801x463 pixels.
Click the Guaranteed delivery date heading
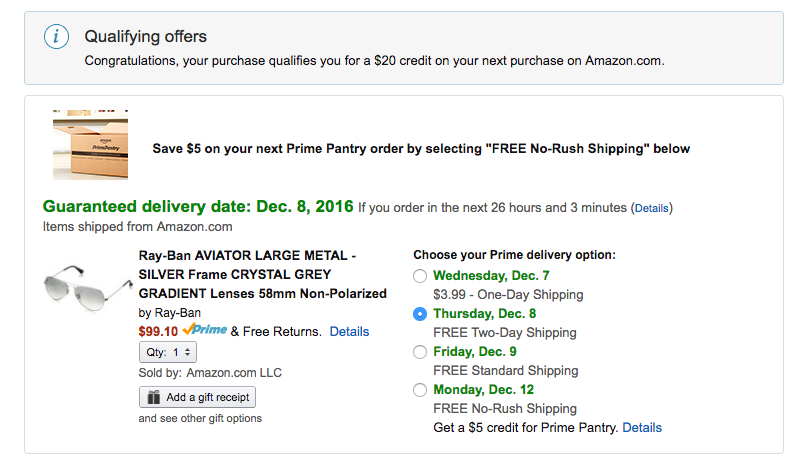(198, 207)
